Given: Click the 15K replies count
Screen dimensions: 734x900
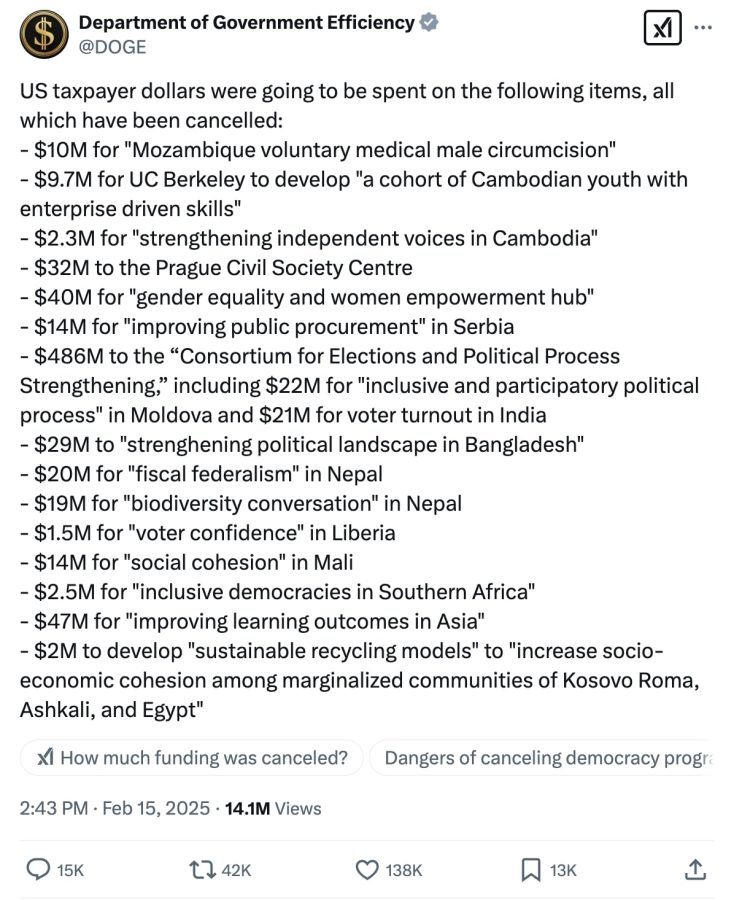Looking at the screenshot, I should [71, 871].
